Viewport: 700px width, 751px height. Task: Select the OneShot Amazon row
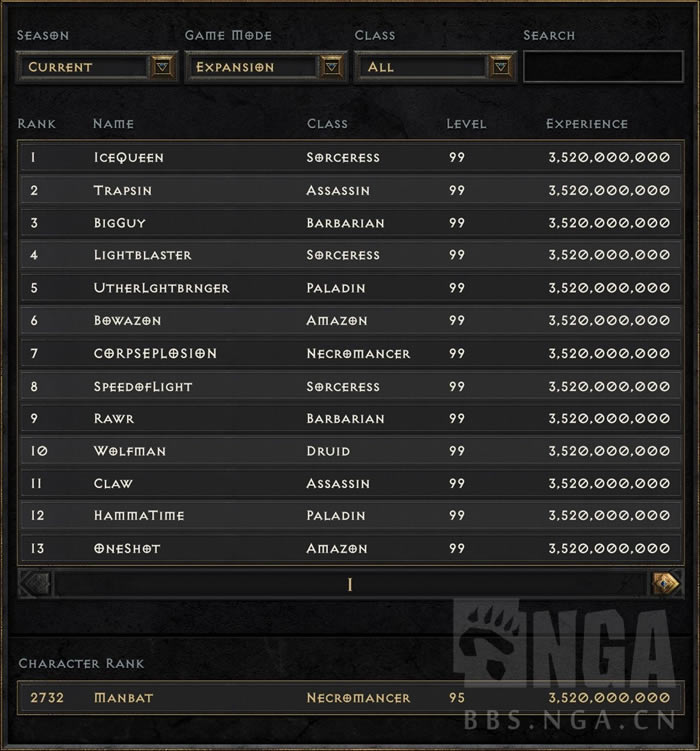[349, 548]
